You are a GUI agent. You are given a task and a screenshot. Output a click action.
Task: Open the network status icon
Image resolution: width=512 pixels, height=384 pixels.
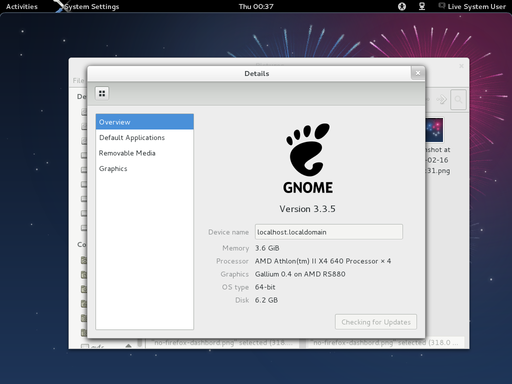click(422, 6)
